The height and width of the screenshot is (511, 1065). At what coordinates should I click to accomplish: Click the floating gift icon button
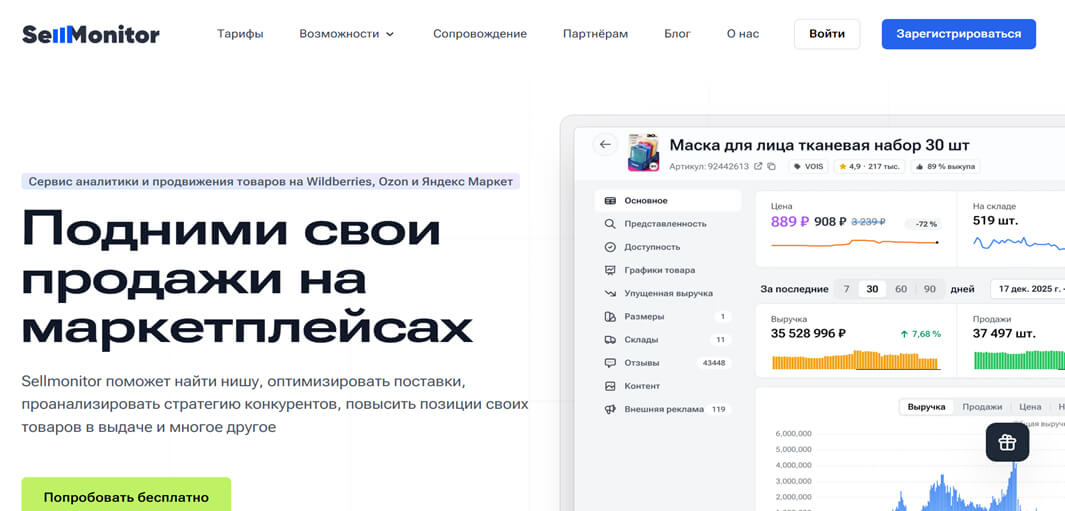1007,442
